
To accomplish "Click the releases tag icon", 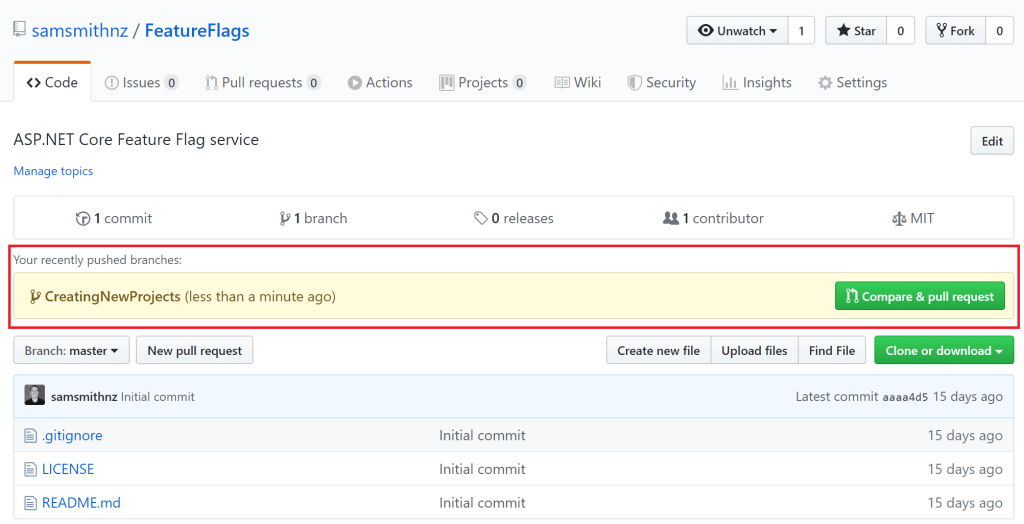I will (x=481, y=218).
